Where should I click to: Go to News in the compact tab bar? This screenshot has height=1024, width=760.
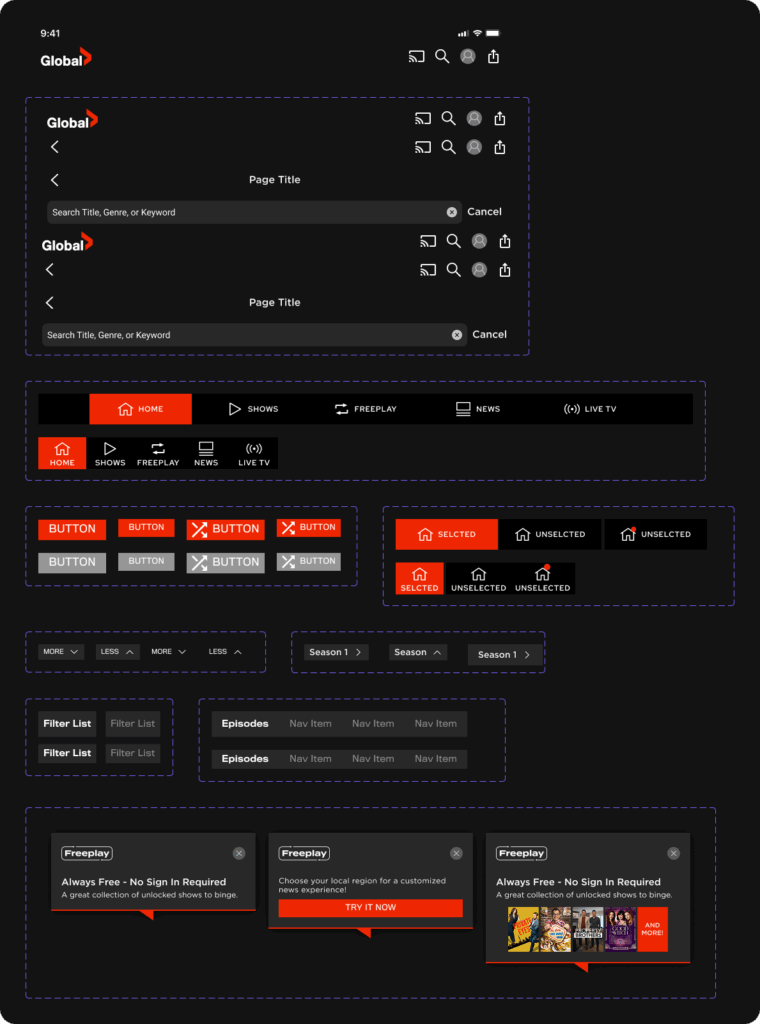point(206,453)
